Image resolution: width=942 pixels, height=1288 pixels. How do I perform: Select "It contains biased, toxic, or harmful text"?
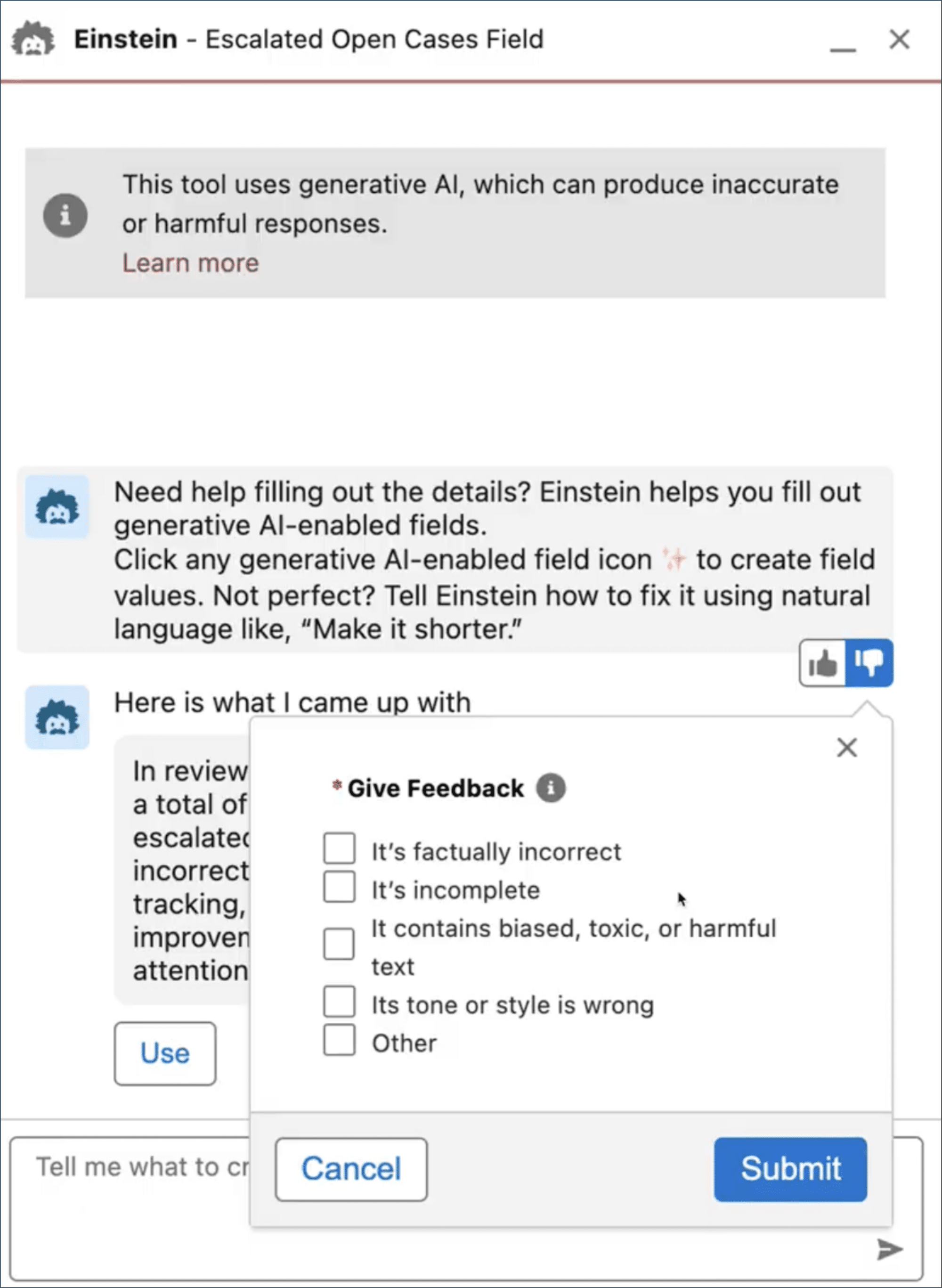[x=339, y=944]
